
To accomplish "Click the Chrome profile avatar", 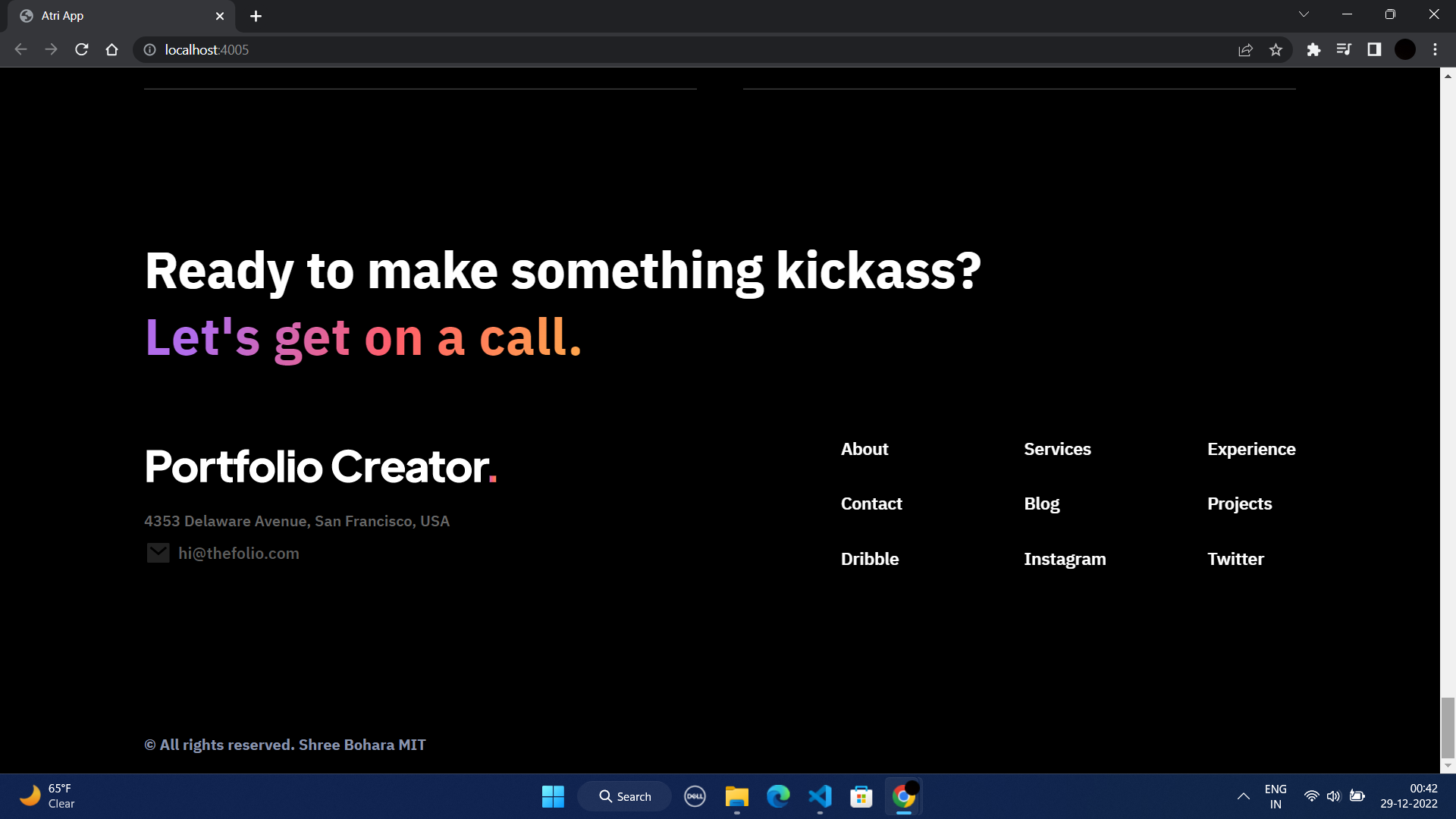I will point(1404,49).
